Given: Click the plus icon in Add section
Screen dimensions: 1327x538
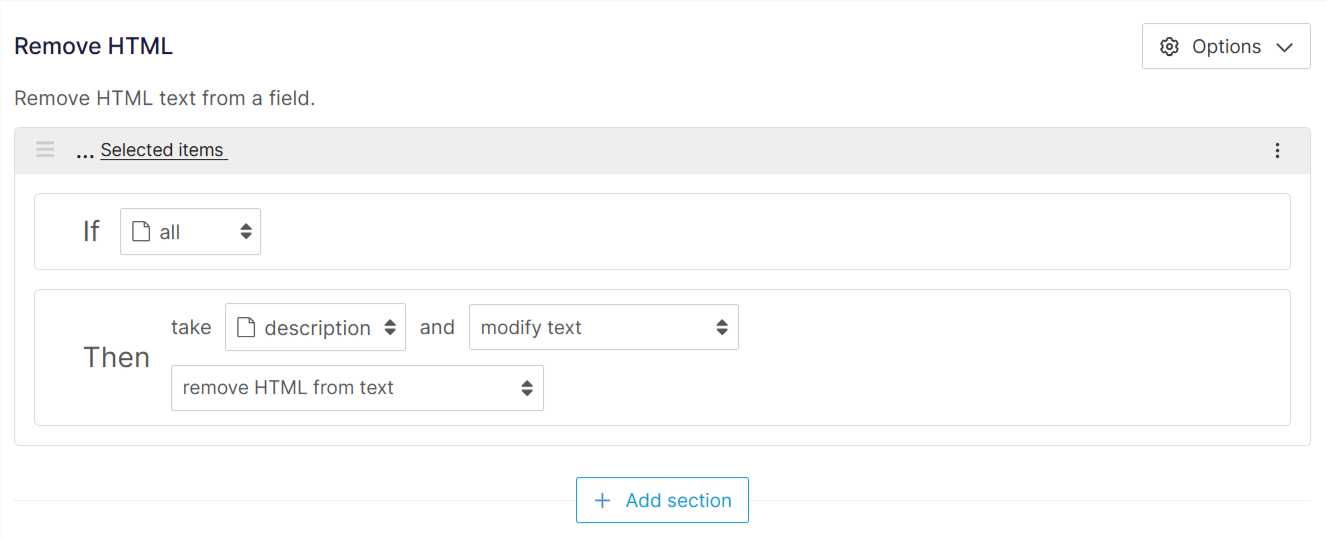Looking at the screenshot, I should pos(602,501).
